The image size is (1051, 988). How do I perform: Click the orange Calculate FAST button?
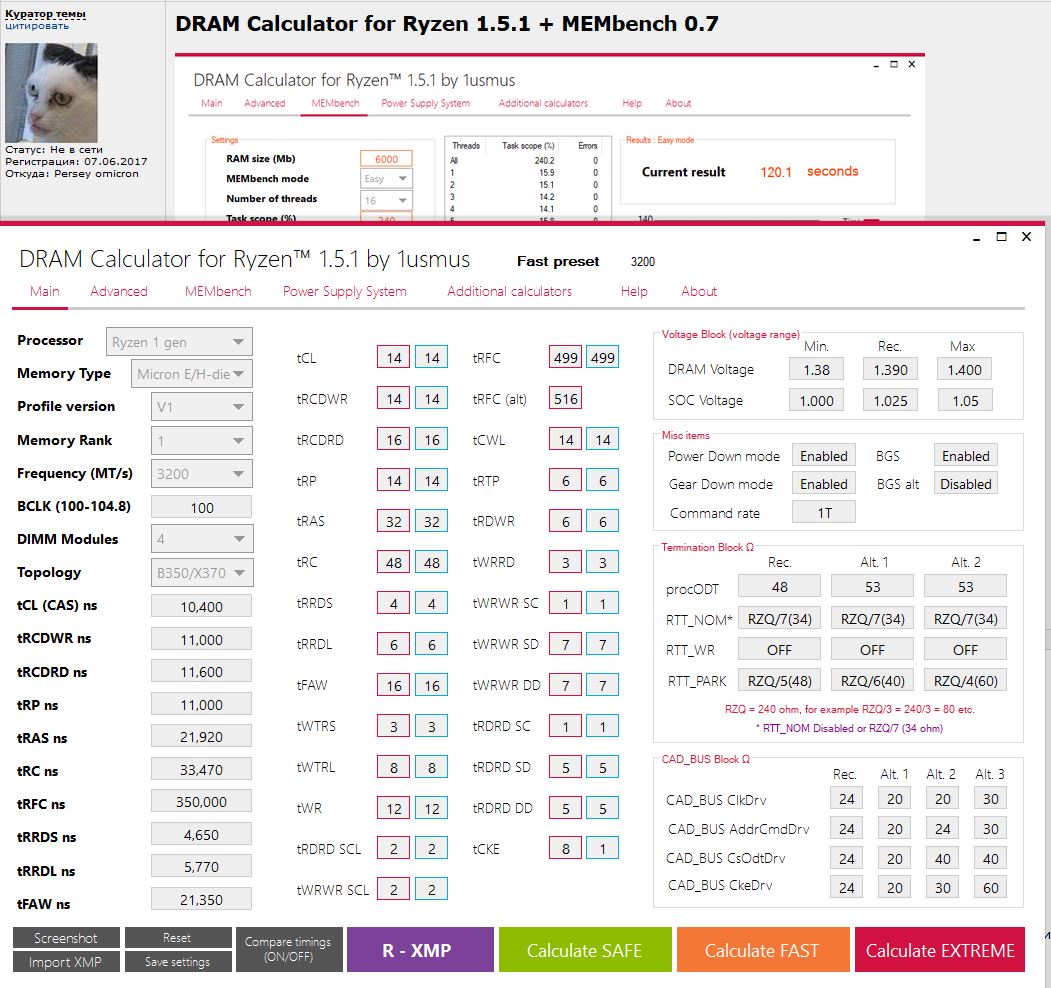(x=763, y=950)
